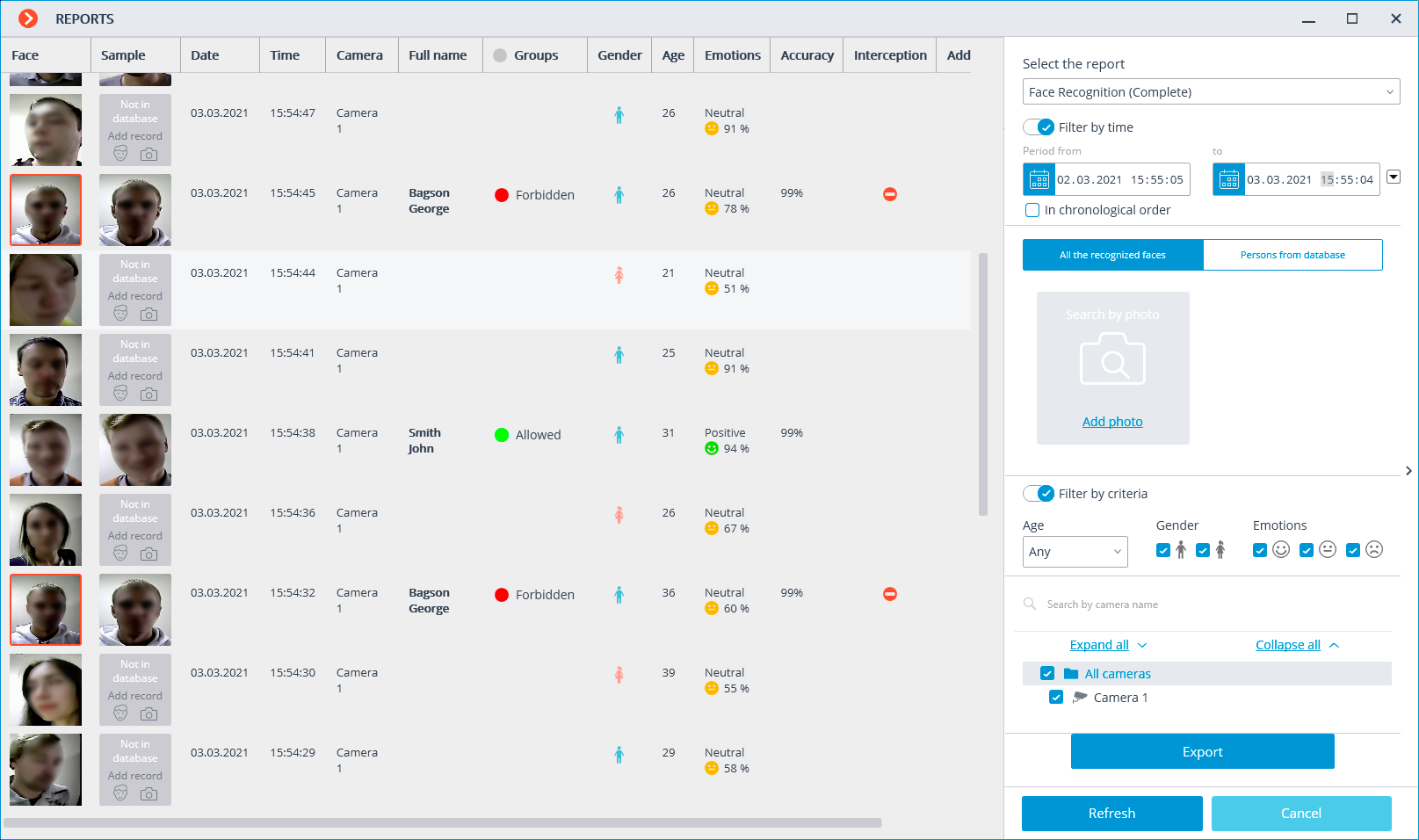
Task: Sort by the Date column header
Action: pyautogui.click(x=220, y=55)
